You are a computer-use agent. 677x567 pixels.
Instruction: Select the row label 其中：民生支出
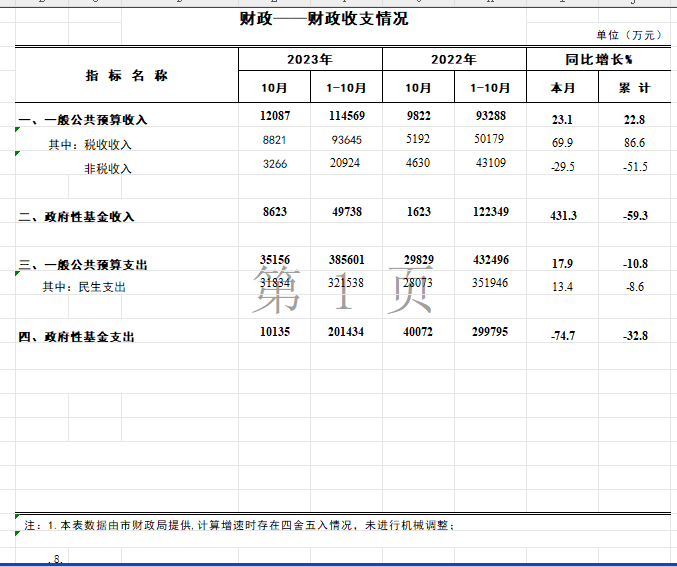click(84, 287)
